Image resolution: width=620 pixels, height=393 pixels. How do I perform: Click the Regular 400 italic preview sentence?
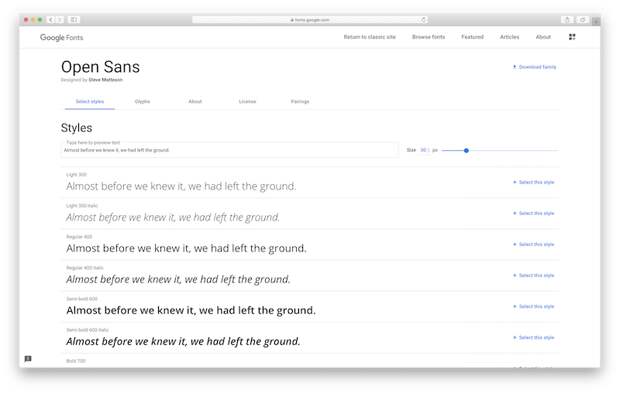point(178,280)
